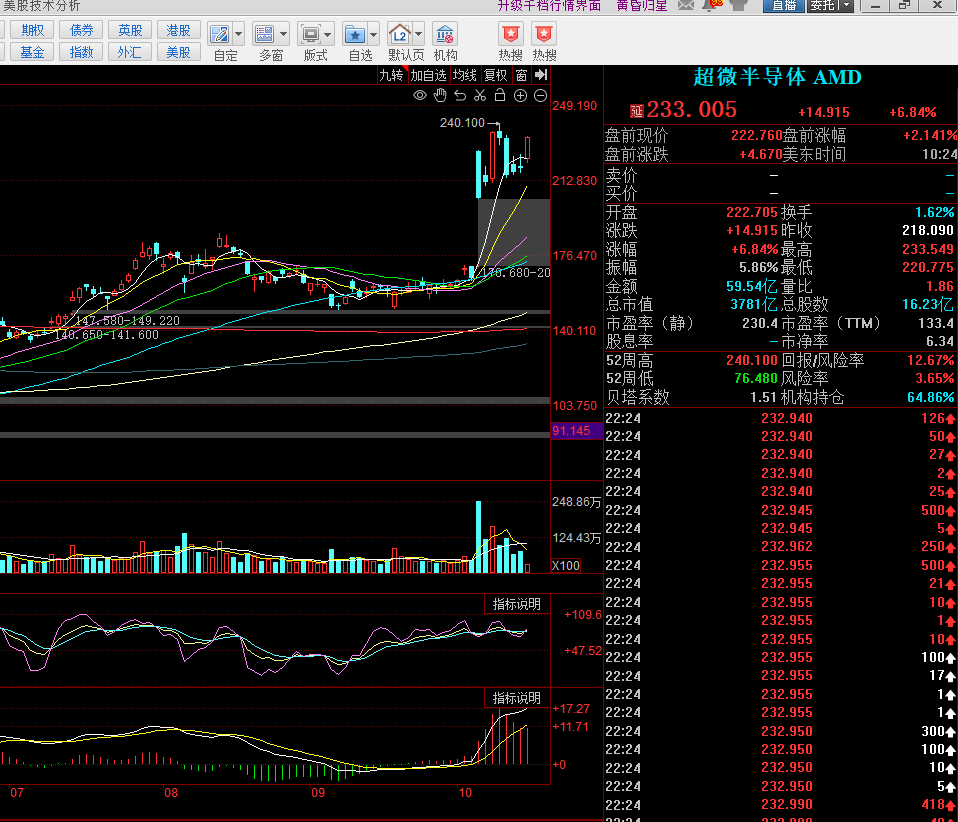
Task: Click the 总市值 value 3781亿
Action: pyautogui.click(x=753, y=304)
